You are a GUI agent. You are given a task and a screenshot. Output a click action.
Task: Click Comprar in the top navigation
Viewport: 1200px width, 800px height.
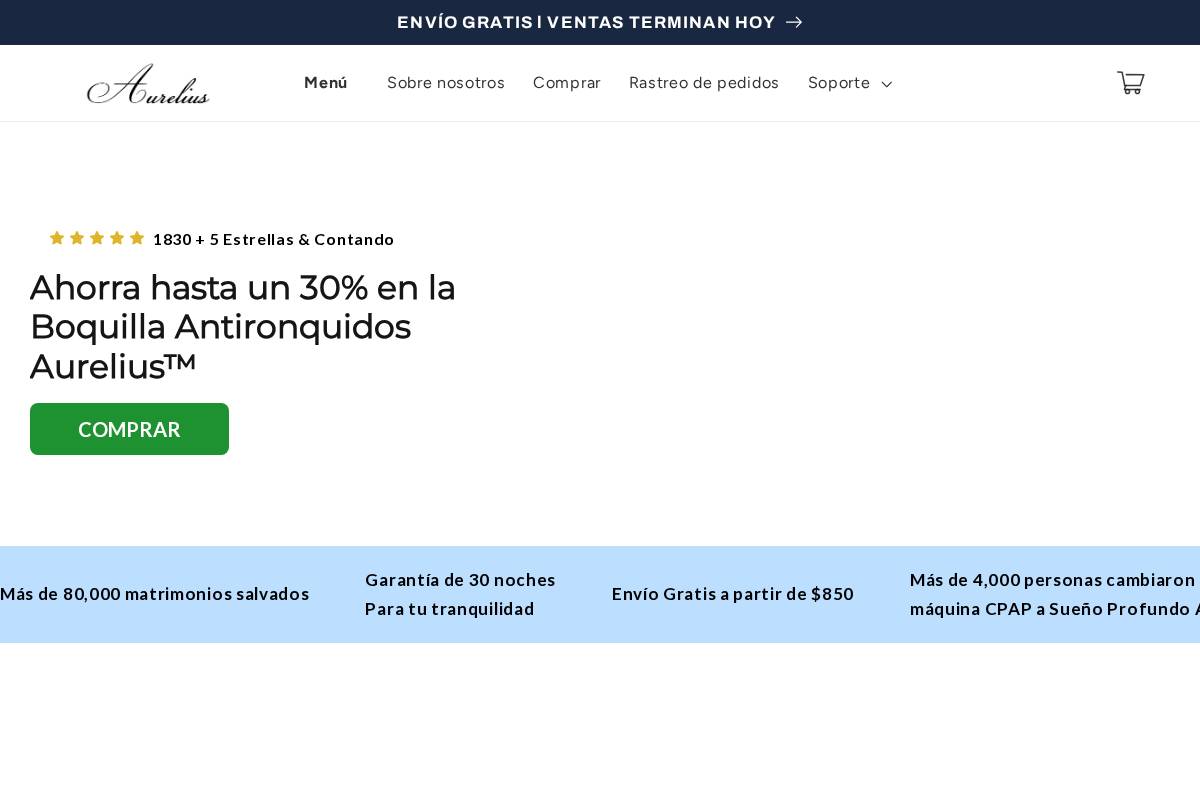(x=567, y=83)
